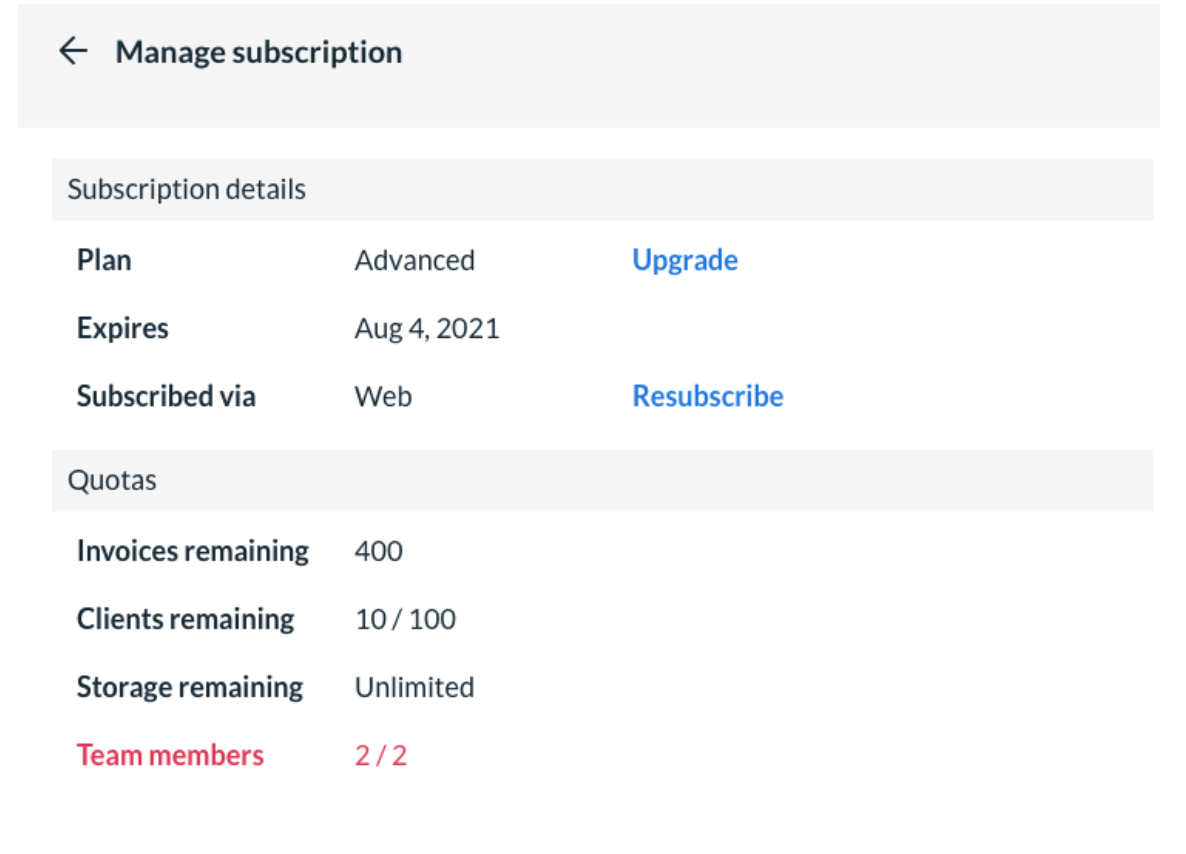Select the Plan row
Screen dimensions: 1186x854
(x=104, y=260)
